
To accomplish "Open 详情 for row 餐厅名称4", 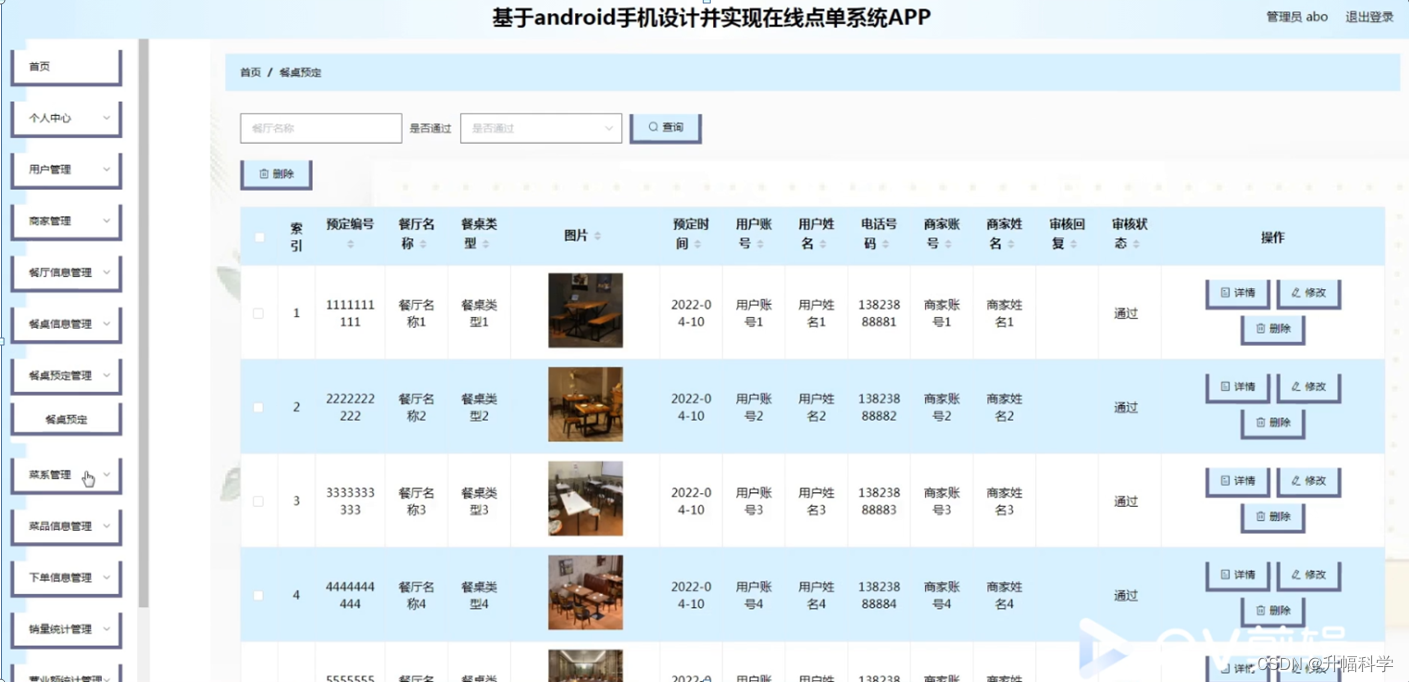I will point(1238,575).
